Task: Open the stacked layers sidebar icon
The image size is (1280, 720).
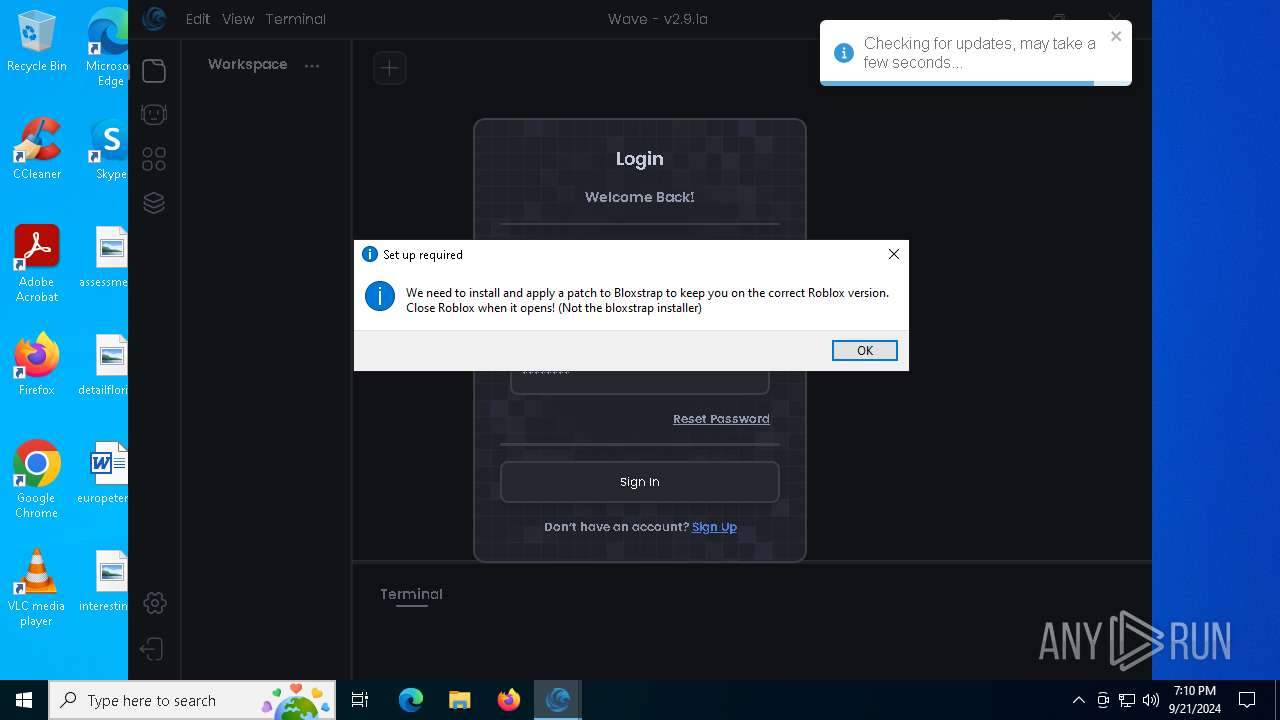Action: pos(154,203)
